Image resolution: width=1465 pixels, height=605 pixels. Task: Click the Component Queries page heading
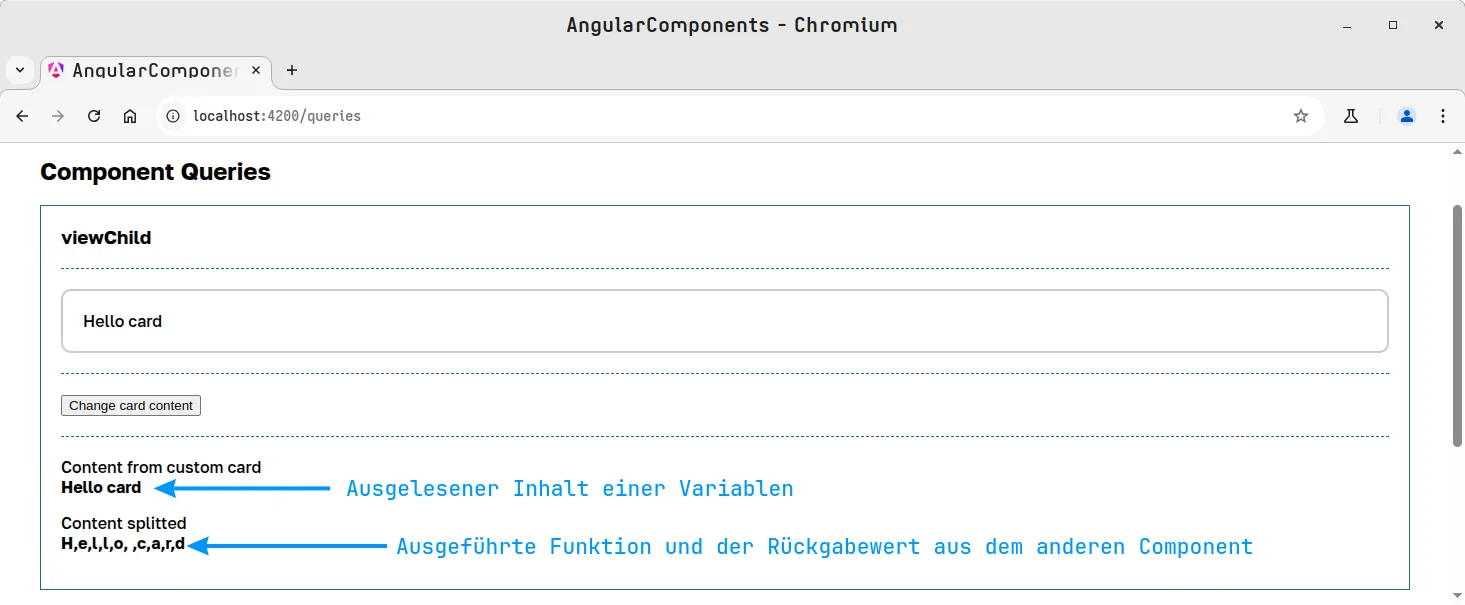(155, 172)
